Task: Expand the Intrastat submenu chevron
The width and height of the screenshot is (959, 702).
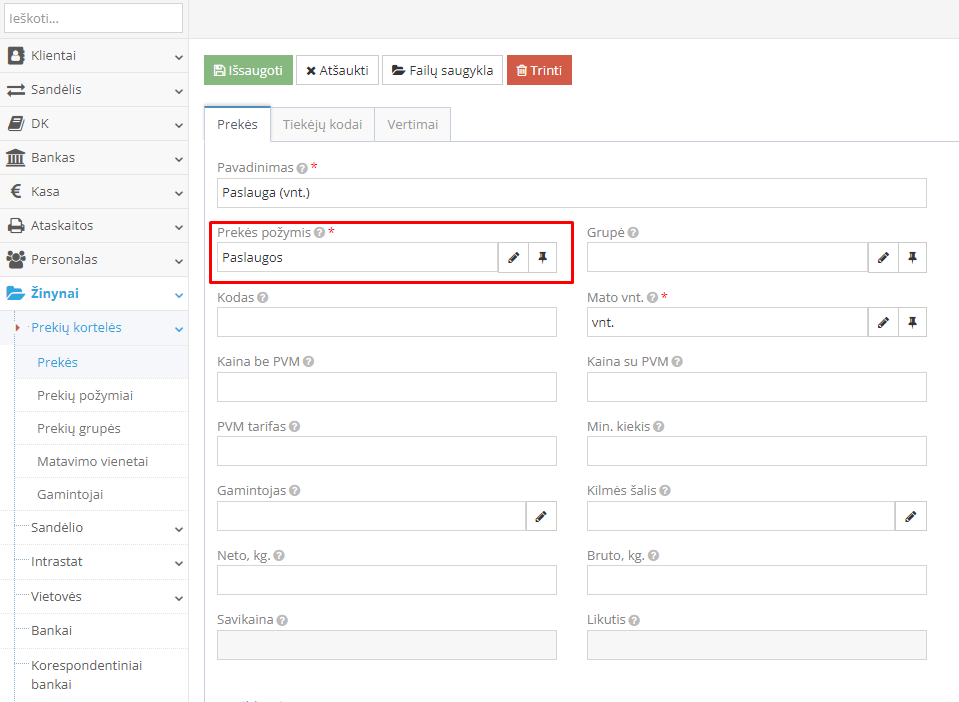Action: point(179,563)
